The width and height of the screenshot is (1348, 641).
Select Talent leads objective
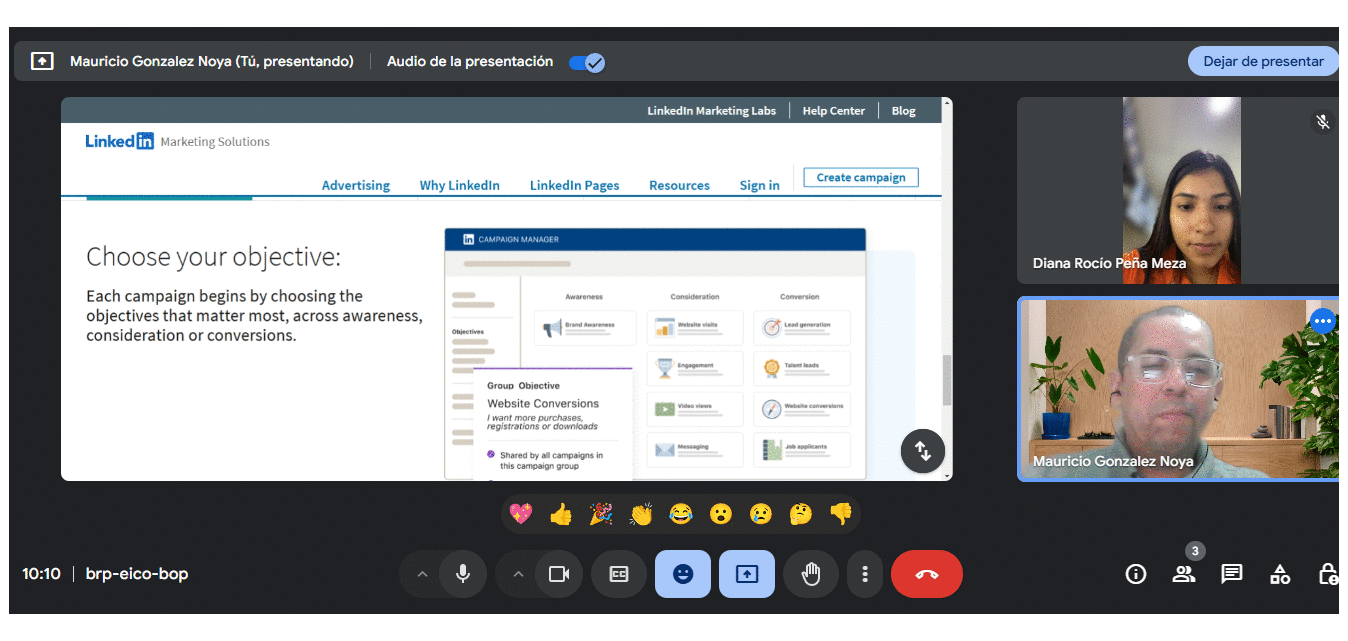(x=802, y=367)
